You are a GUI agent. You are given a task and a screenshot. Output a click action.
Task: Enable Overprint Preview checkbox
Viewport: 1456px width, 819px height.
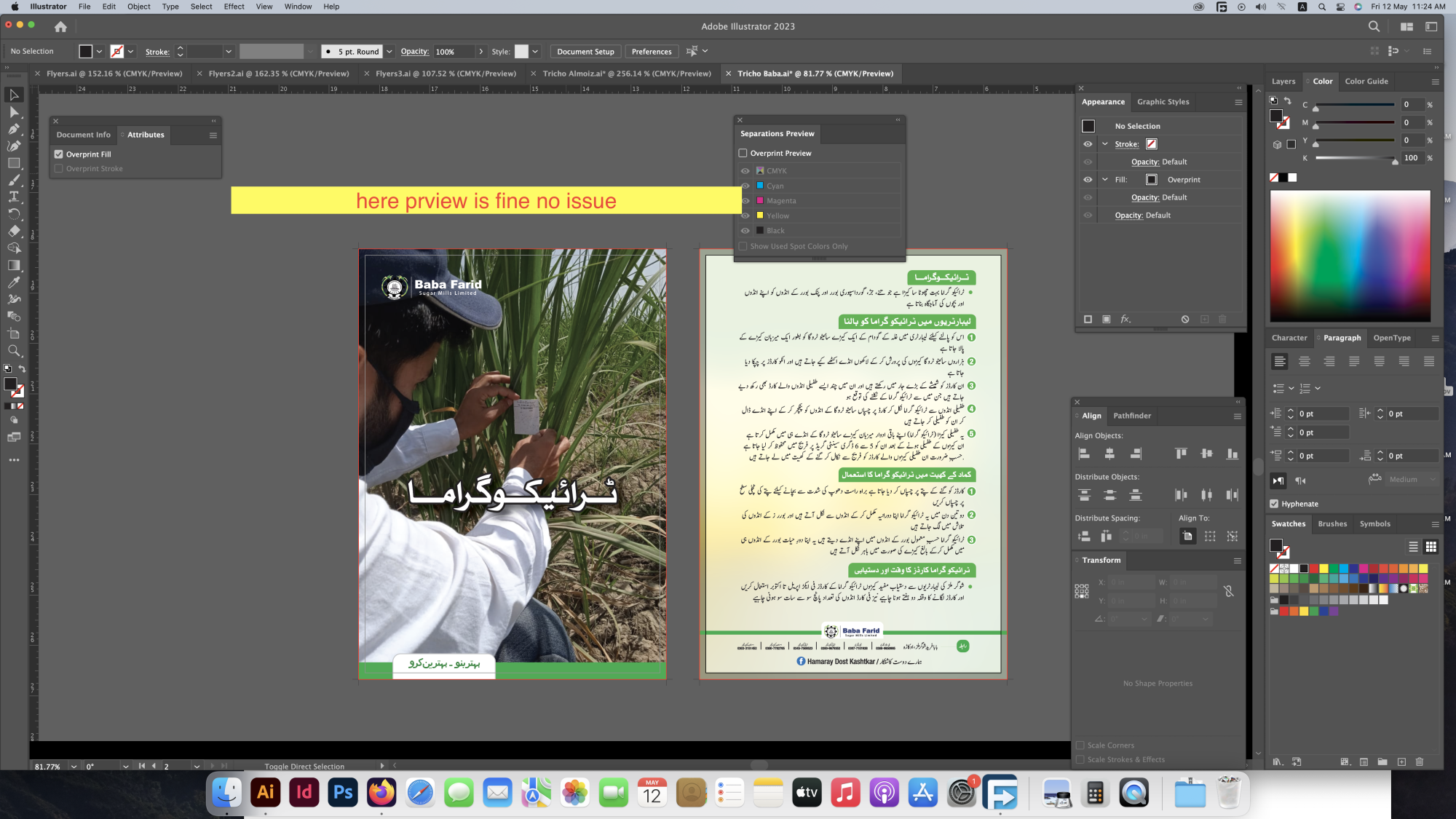(743, 153)
